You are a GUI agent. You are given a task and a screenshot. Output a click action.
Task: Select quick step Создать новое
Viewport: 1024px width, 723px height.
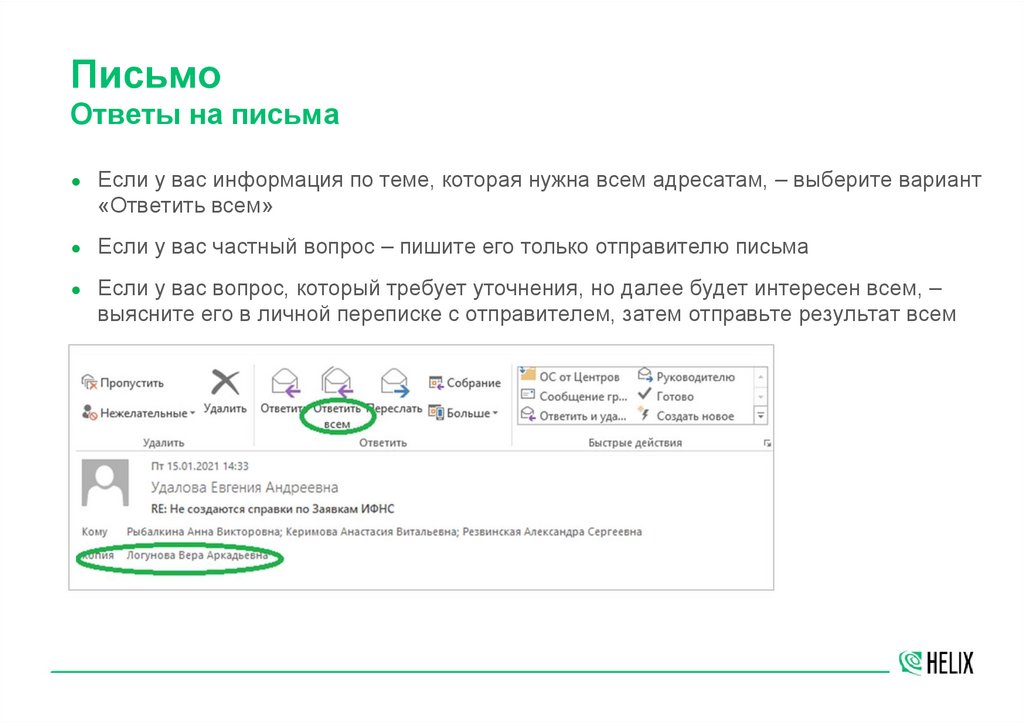click(x=686, y=415)
